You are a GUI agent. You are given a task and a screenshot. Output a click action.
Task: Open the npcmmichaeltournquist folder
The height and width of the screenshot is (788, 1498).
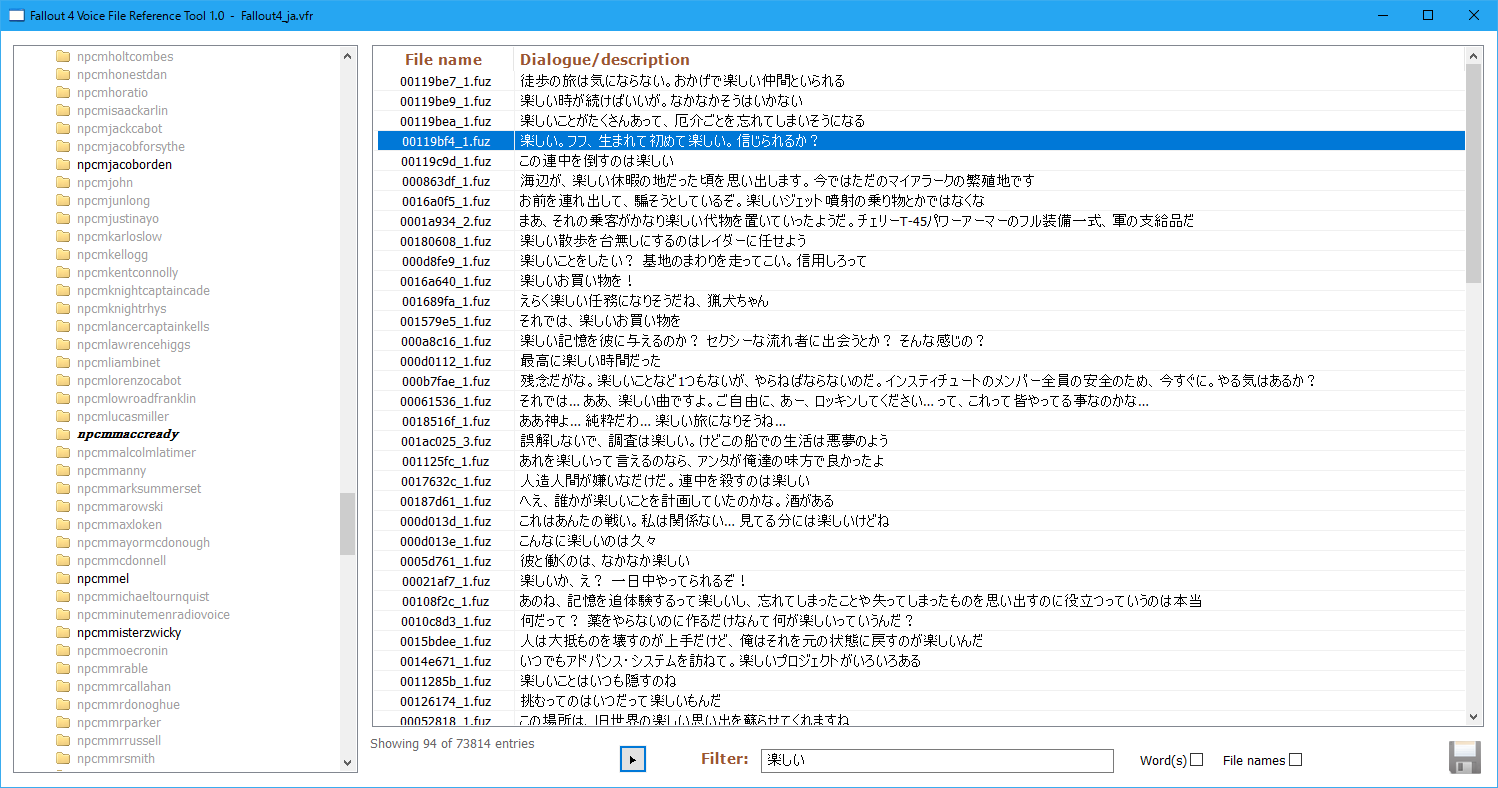pyautogui.click(x=143, y=597)
